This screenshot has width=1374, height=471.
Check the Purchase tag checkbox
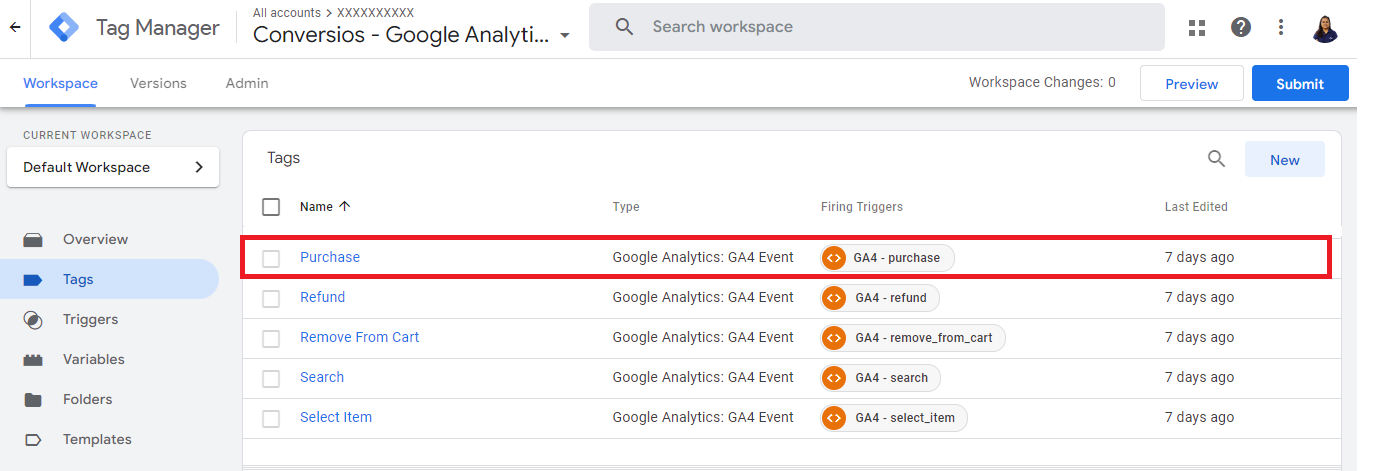point(271,259)
